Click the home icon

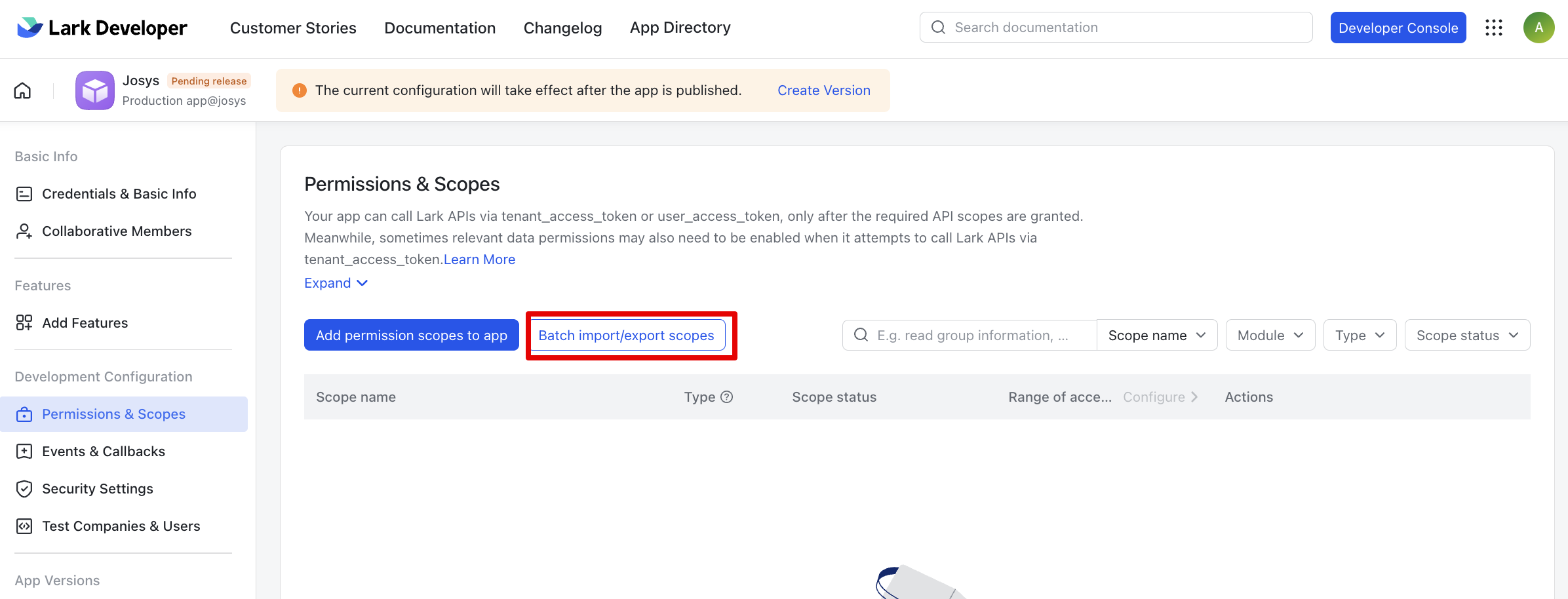(x=22, y=90)
